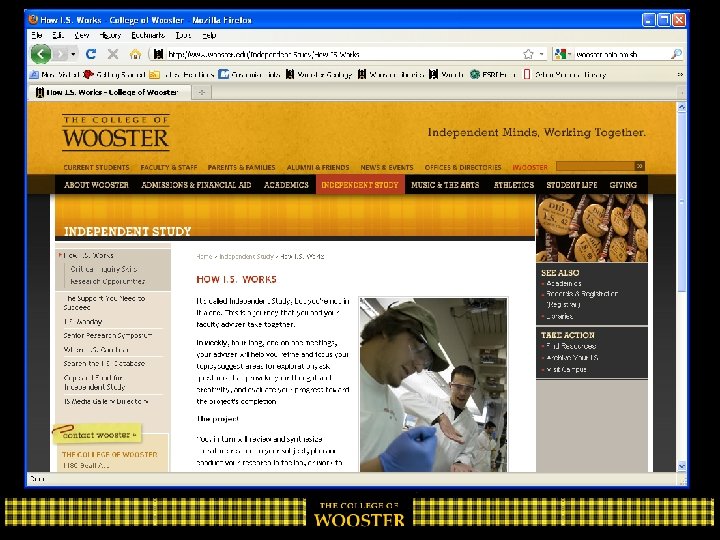
Task: Click the search magnifier icon
Action: tap(676, 54)
